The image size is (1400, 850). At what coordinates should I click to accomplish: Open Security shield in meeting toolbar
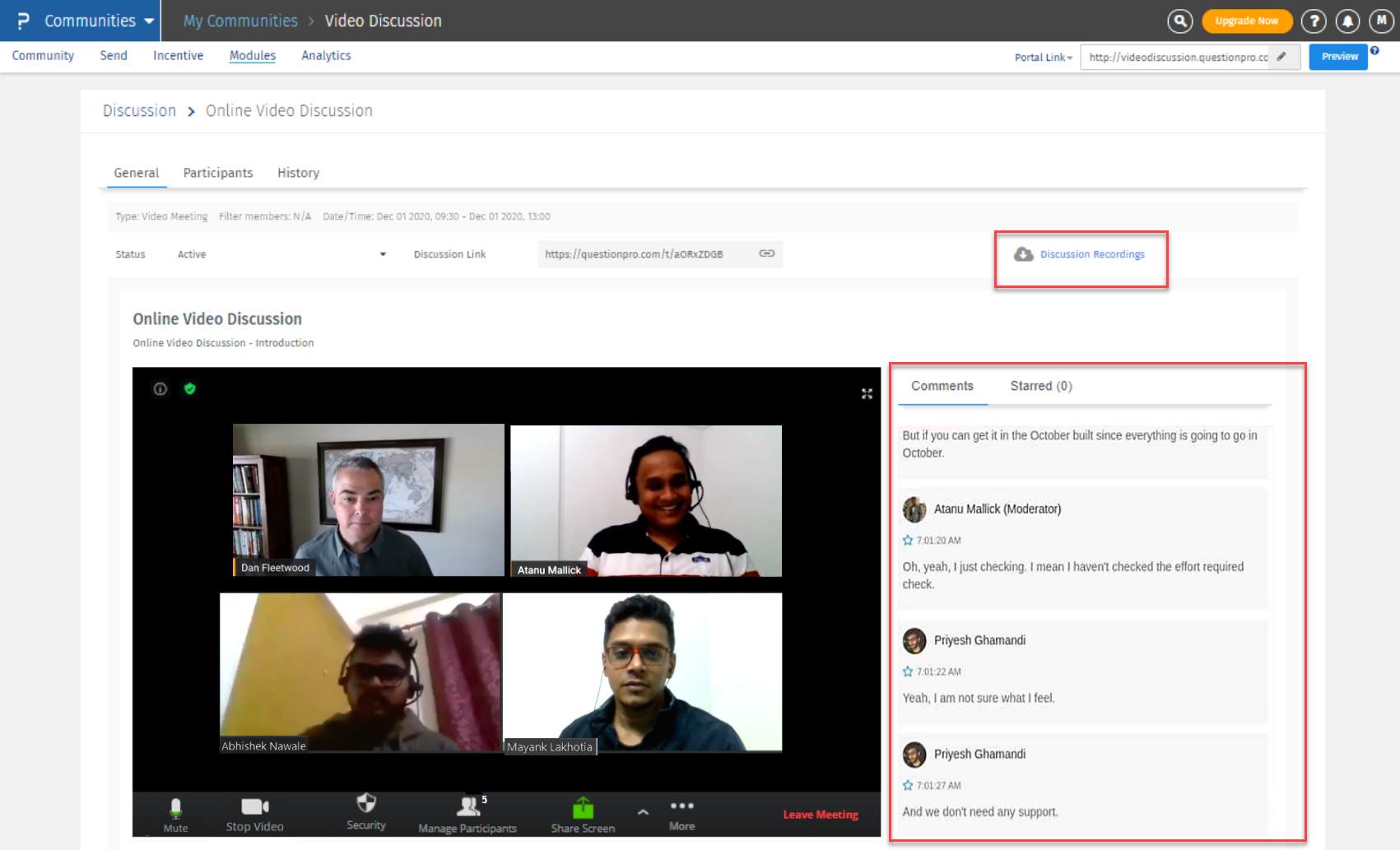point(366,812)
